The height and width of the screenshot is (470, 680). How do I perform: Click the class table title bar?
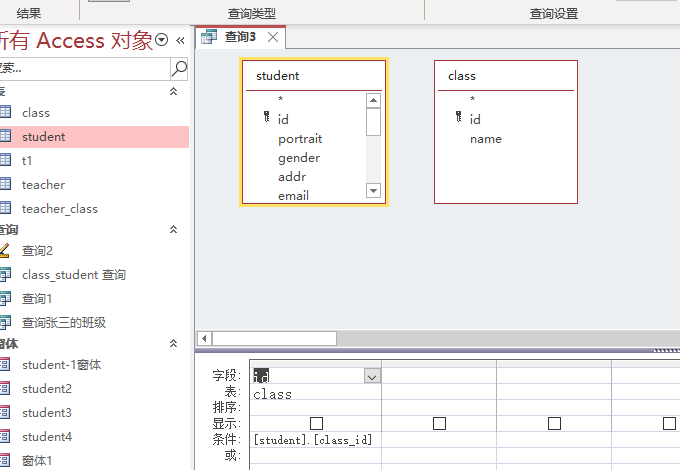[506, 76]
